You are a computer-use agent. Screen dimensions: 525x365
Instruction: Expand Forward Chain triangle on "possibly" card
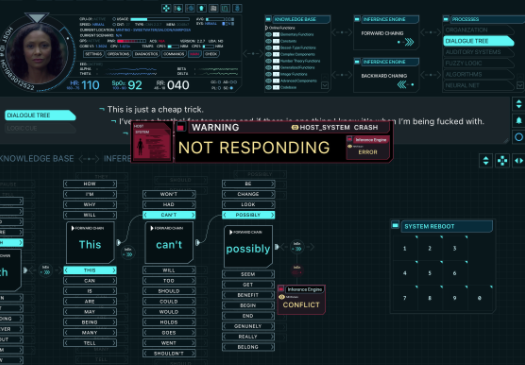[x=231, y=232]
